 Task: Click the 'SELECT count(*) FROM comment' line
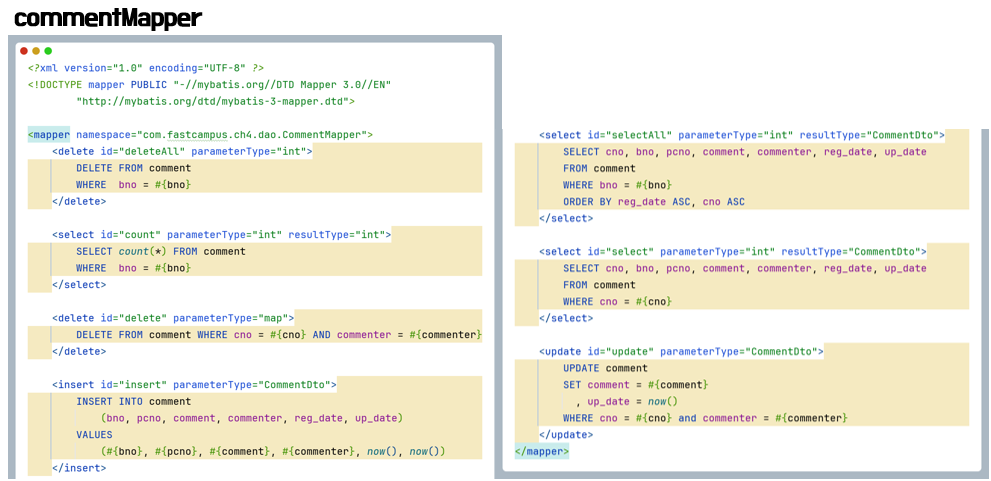pyautogui.click(x=161, y=252)
